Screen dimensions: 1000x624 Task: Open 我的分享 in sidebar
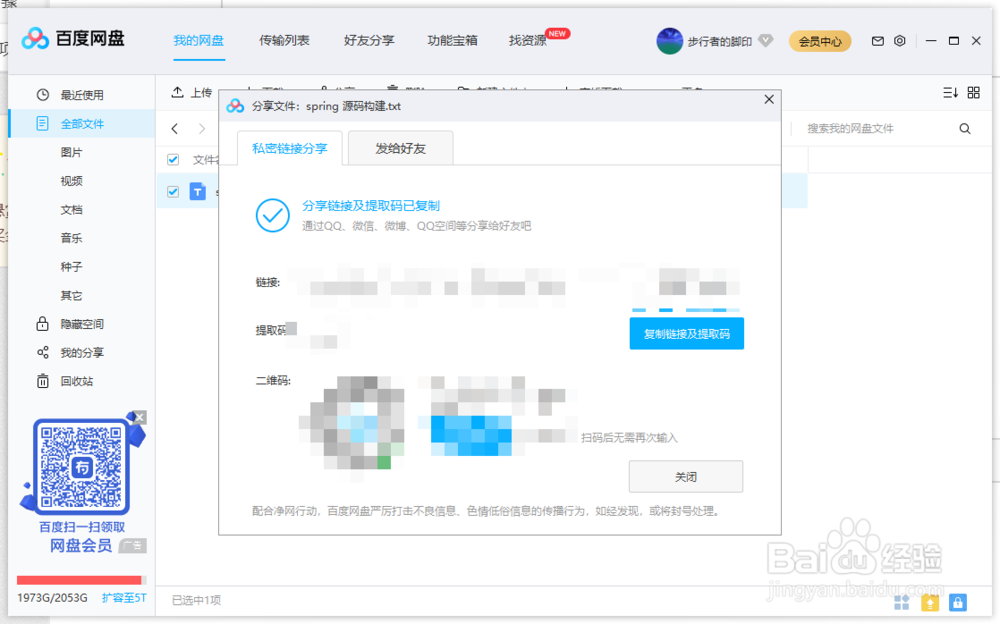pyautogui.click(x=82, y=352)
